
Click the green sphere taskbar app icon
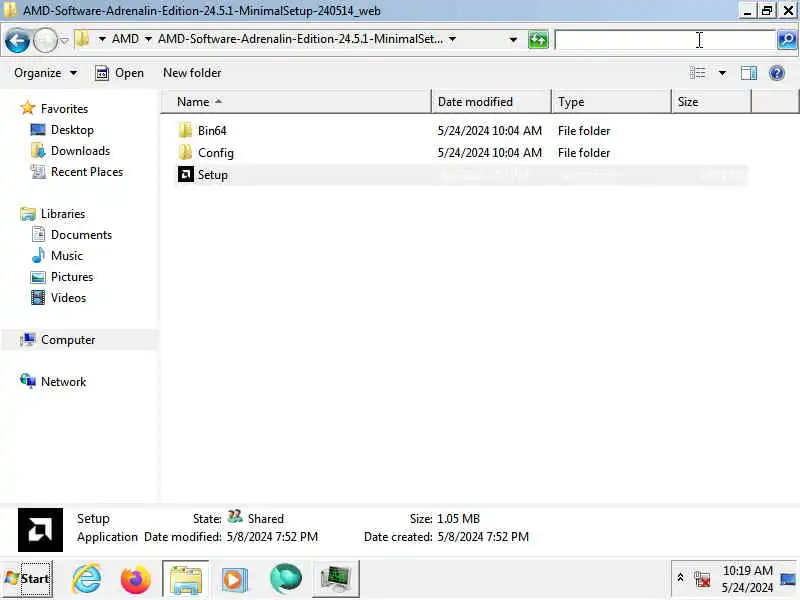286,579
